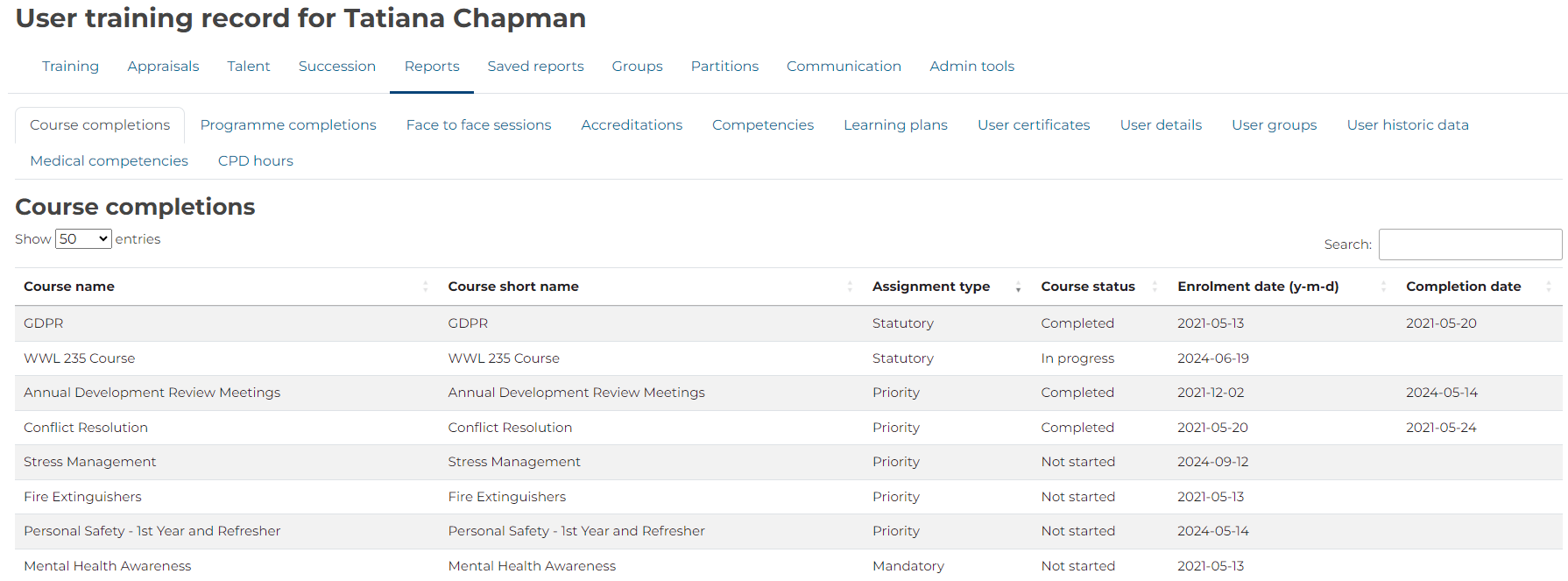1568x581 pixels.
Task: Click Not started in Stress Management row
Action: coord(1078,462)
